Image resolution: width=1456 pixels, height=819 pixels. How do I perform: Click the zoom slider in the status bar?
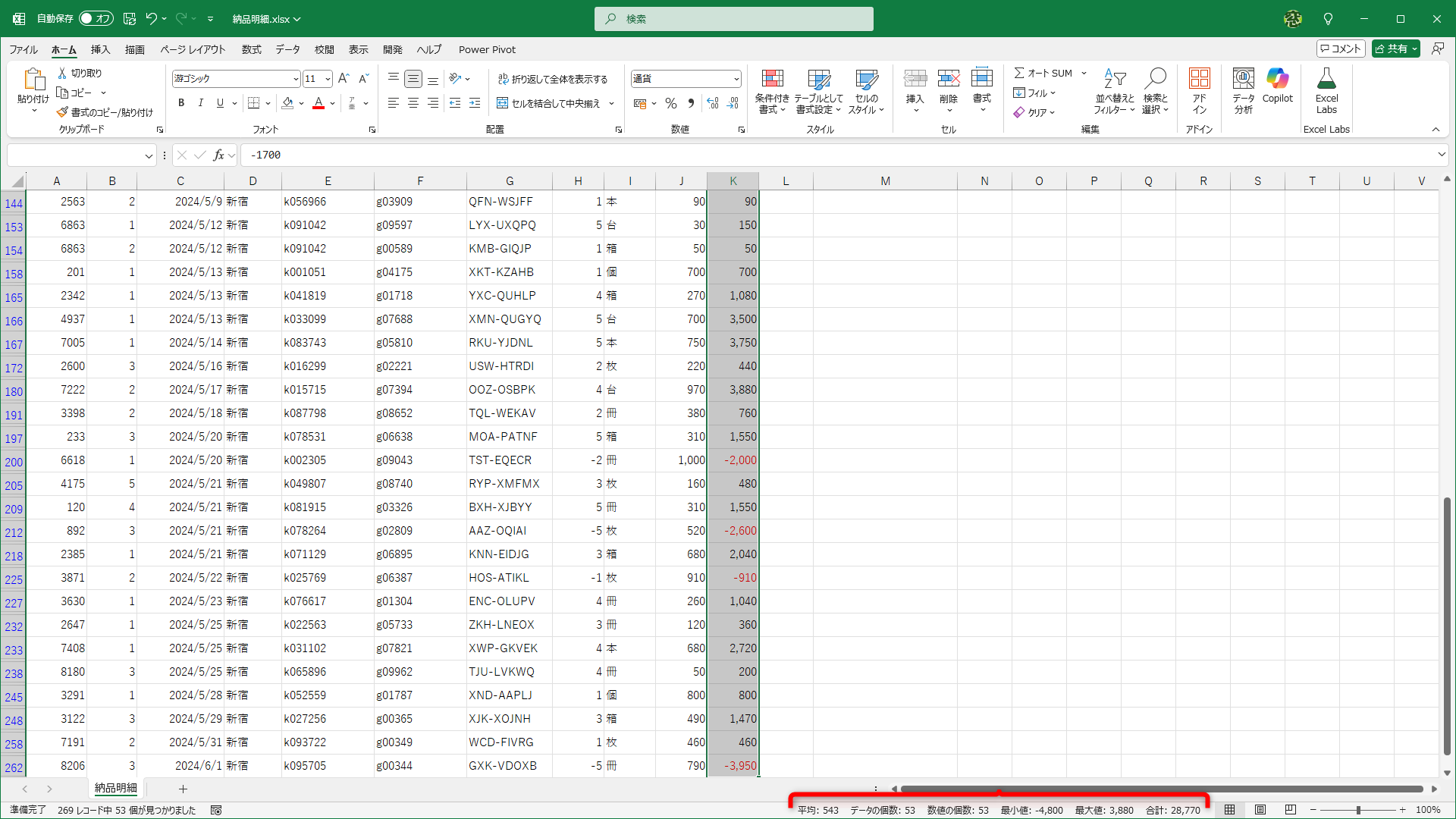(1357, 810)
